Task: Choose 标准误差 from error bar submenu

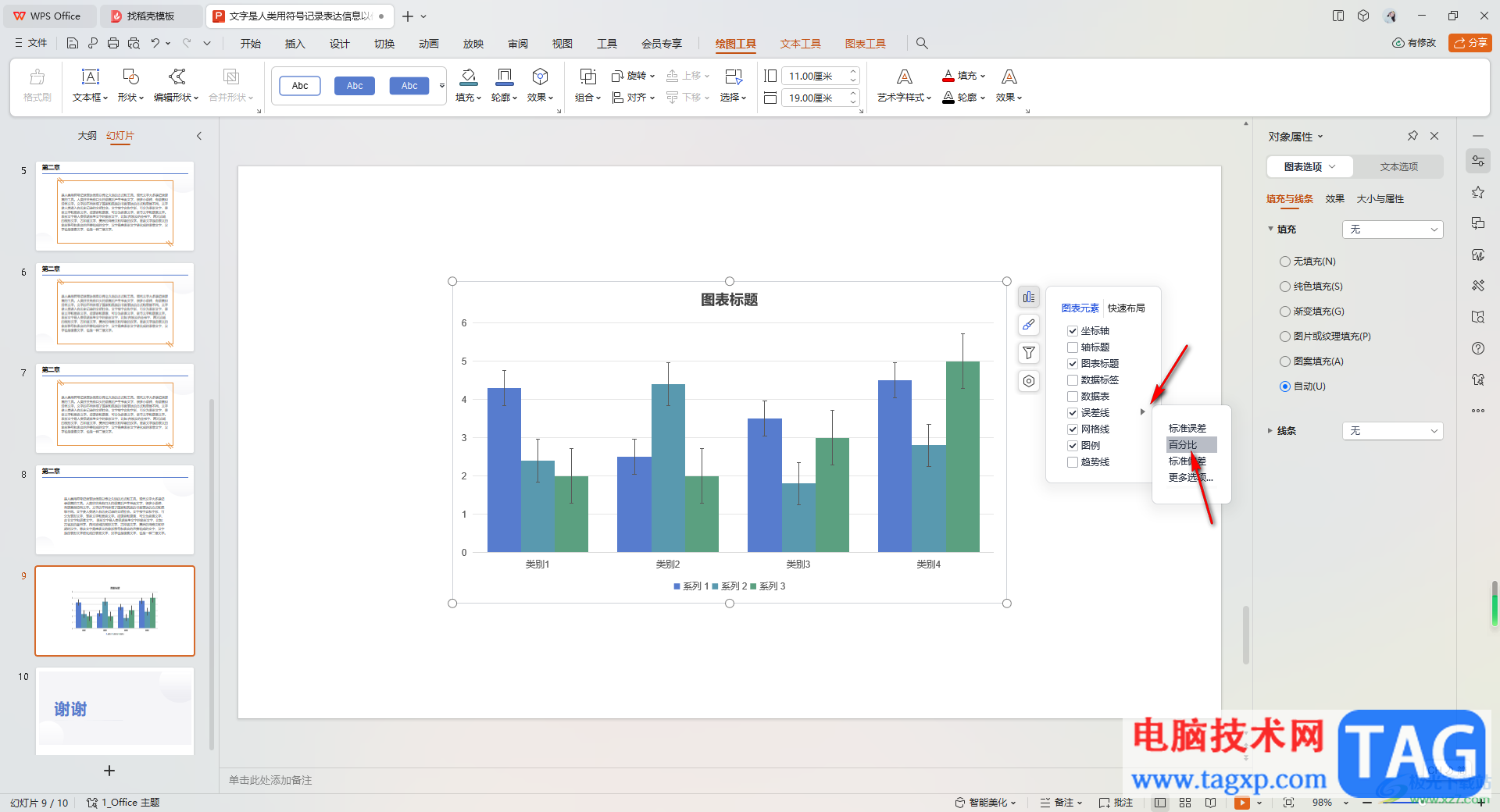Action: point(1187,429)
